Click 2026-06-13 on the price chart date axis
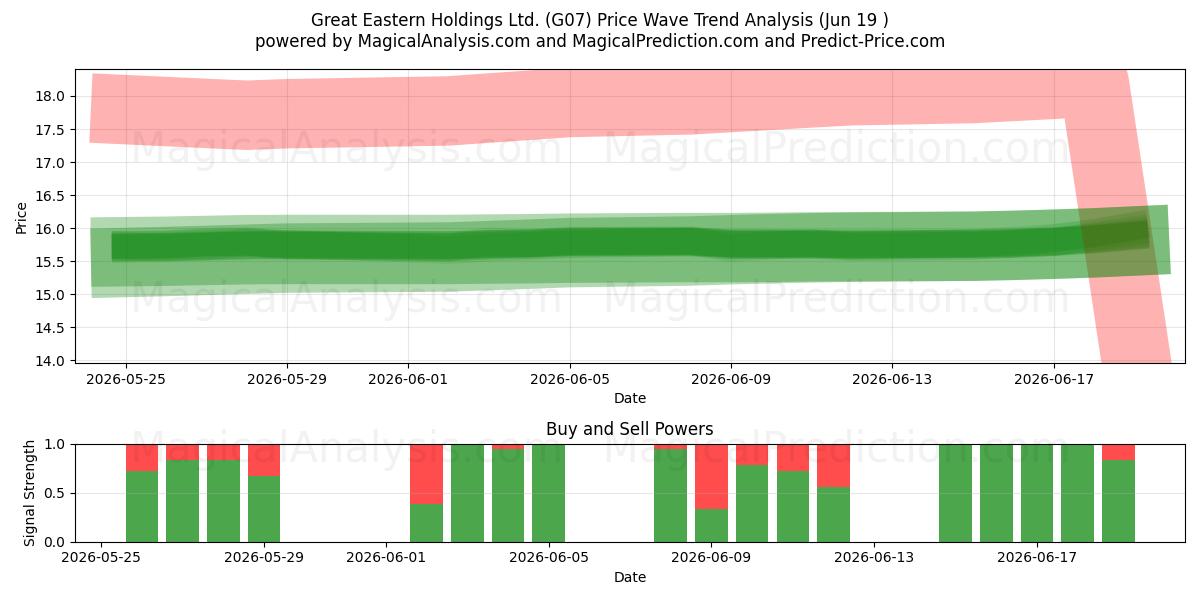1200x600 pixels. point(893,380)
